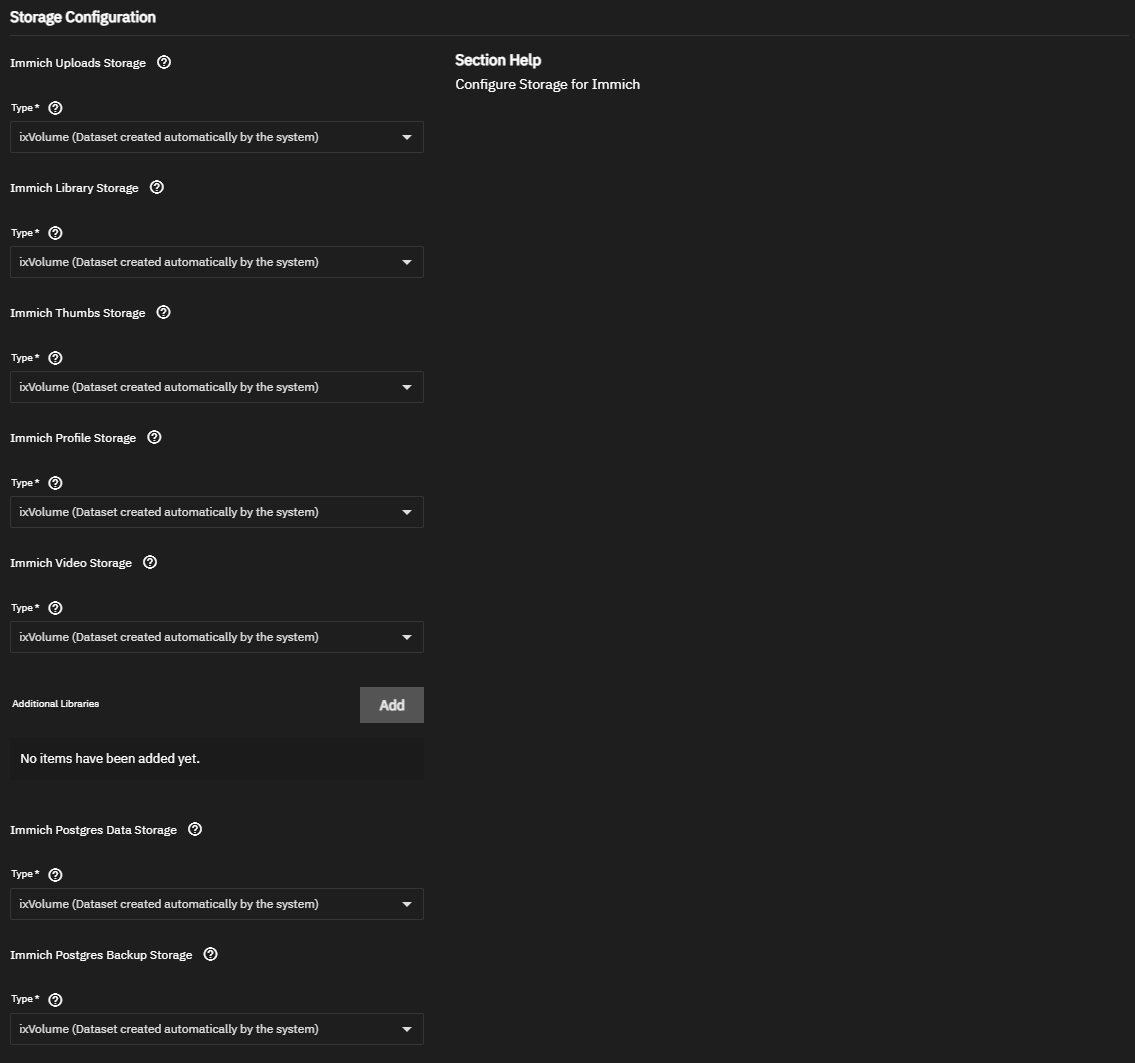Click the Type help icon under Thumbs Storage

55,359
